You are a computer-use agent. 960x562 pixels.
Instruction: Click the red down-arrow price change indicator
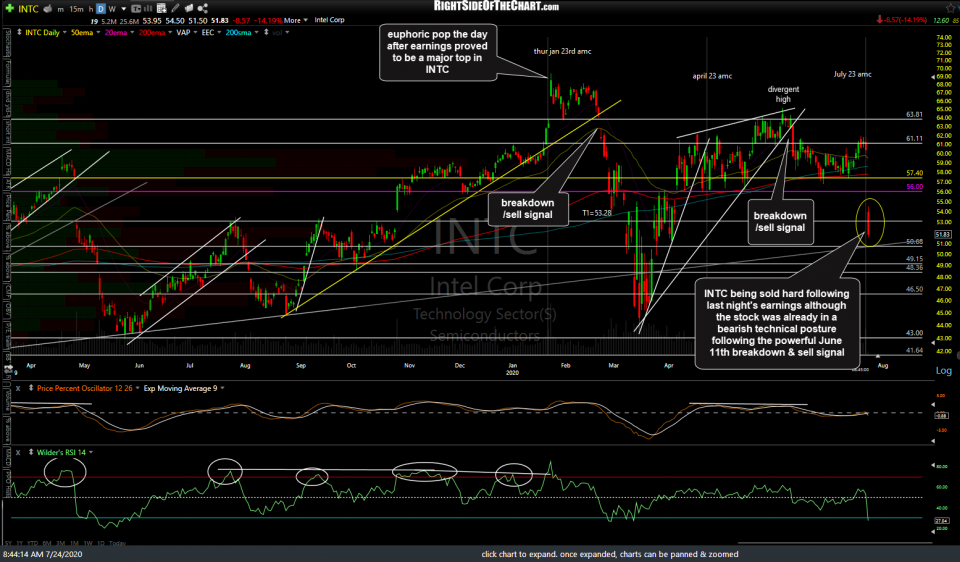880,20
